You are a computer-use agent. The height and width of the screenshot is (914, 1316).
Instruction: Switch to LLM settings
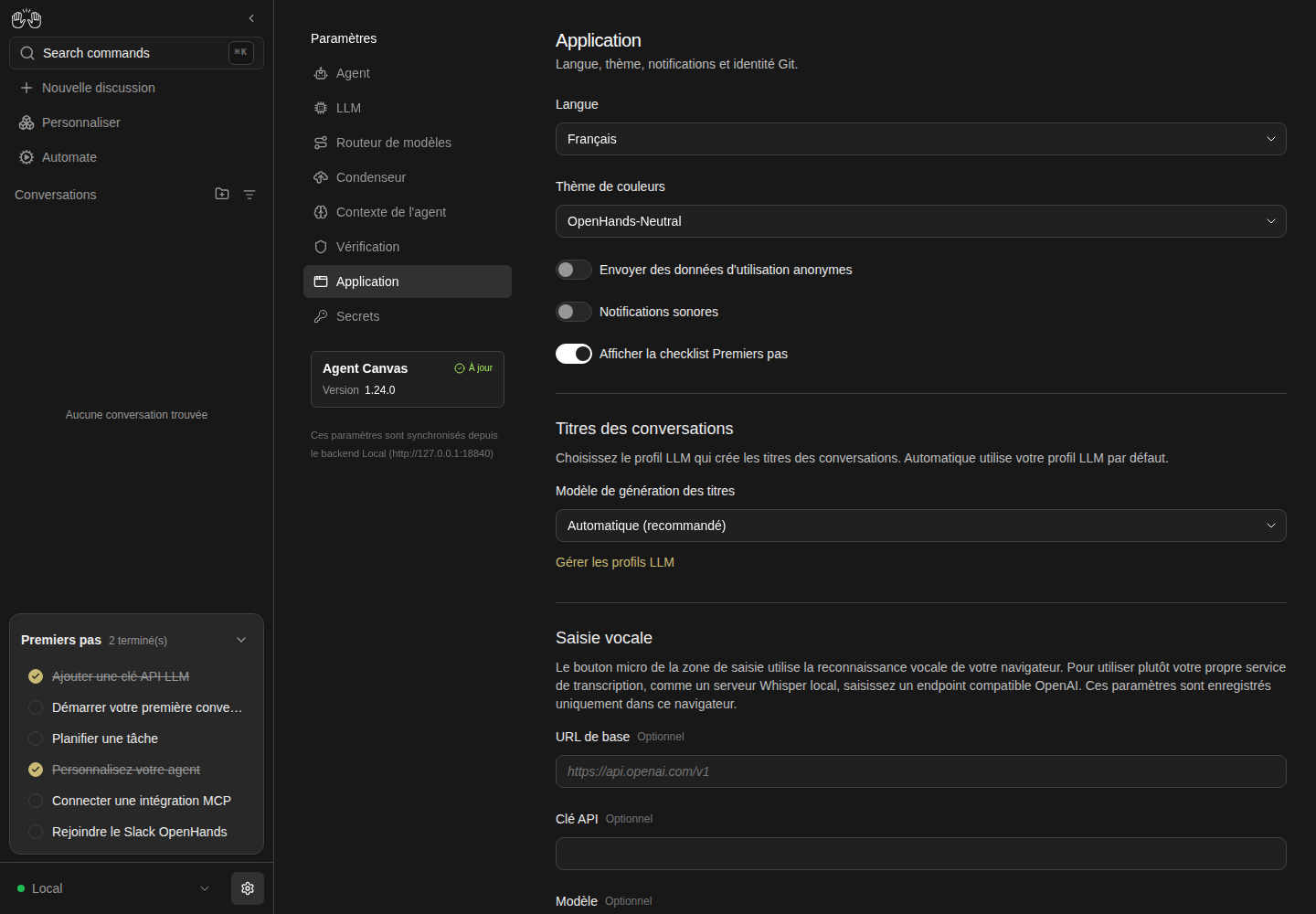click(x=408, y=108)
